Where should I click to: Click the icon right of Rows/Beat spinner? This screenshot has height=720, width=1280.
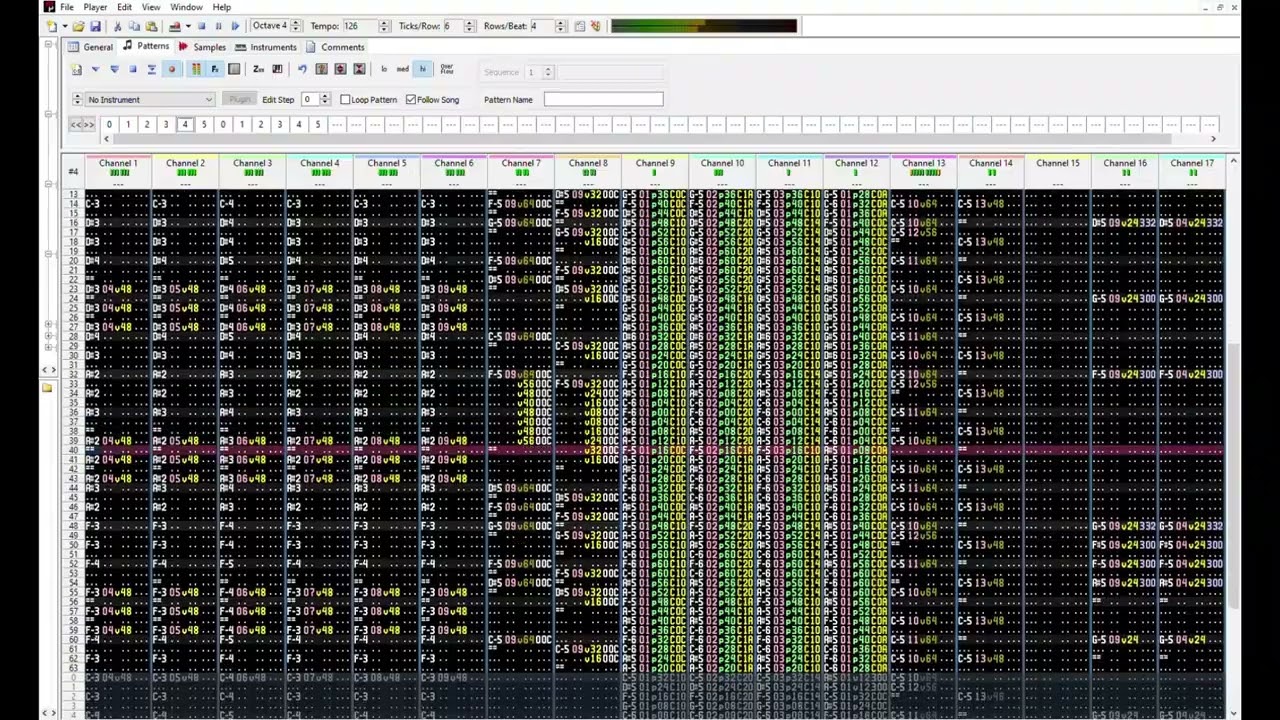point(579,26)
